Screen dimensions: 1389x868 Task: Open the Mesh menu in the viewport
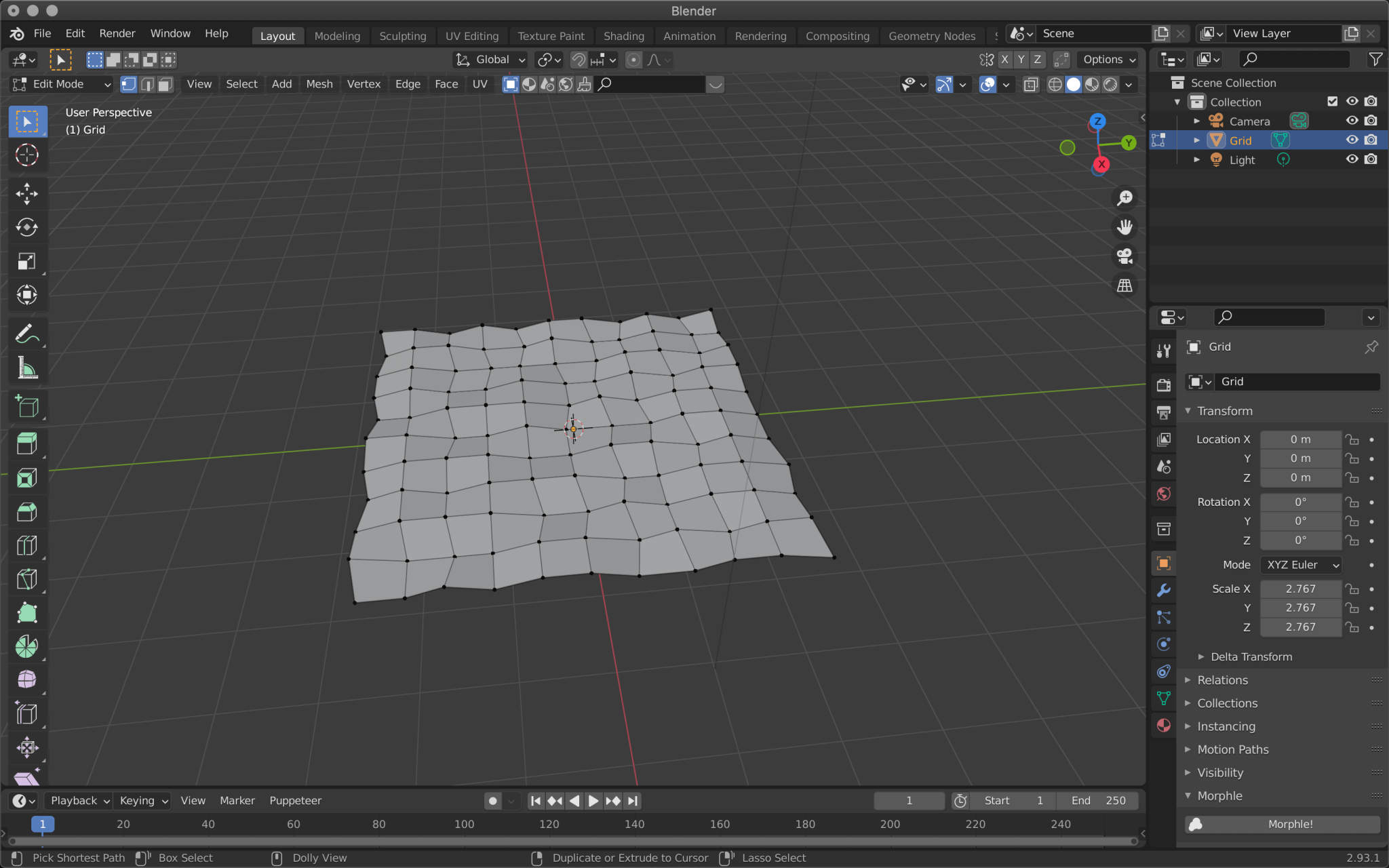click(319, 84)
